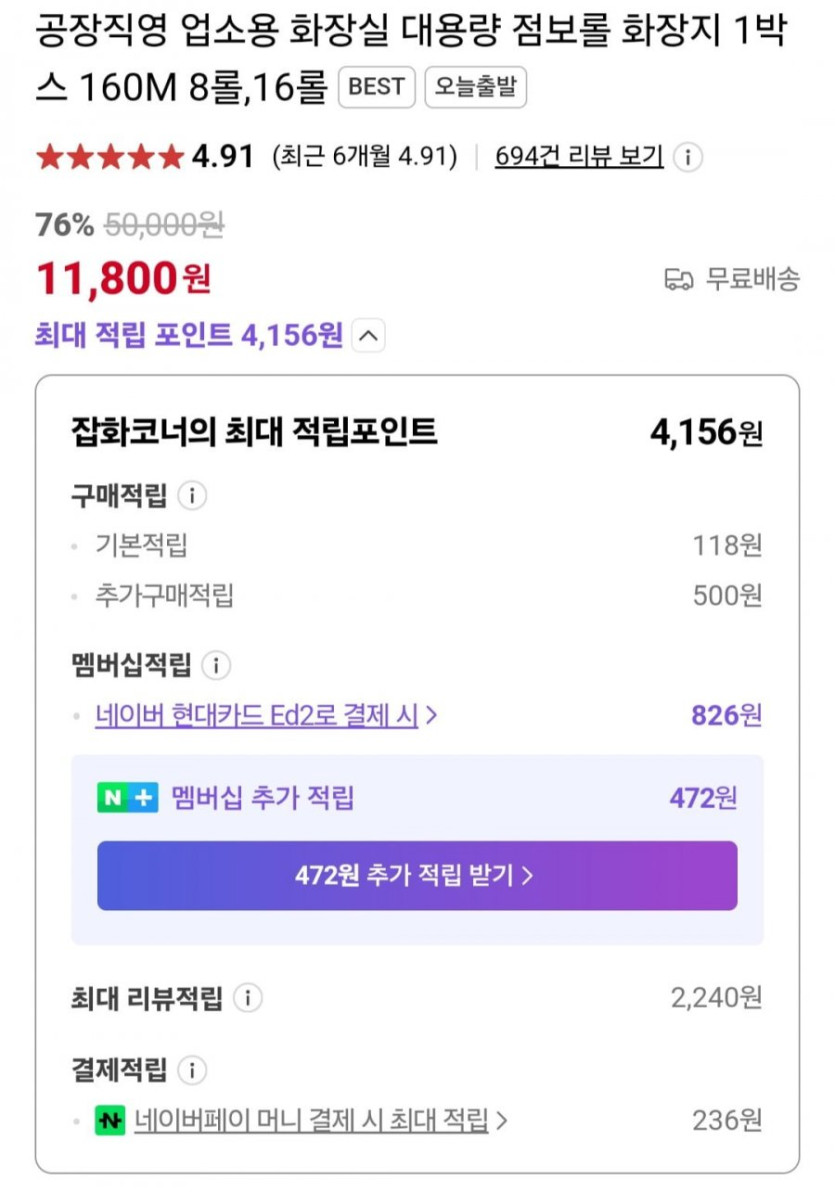Click info icon beside 결제적립
The height and width of the screenshot is (1192, 835).
(192, 1070)
